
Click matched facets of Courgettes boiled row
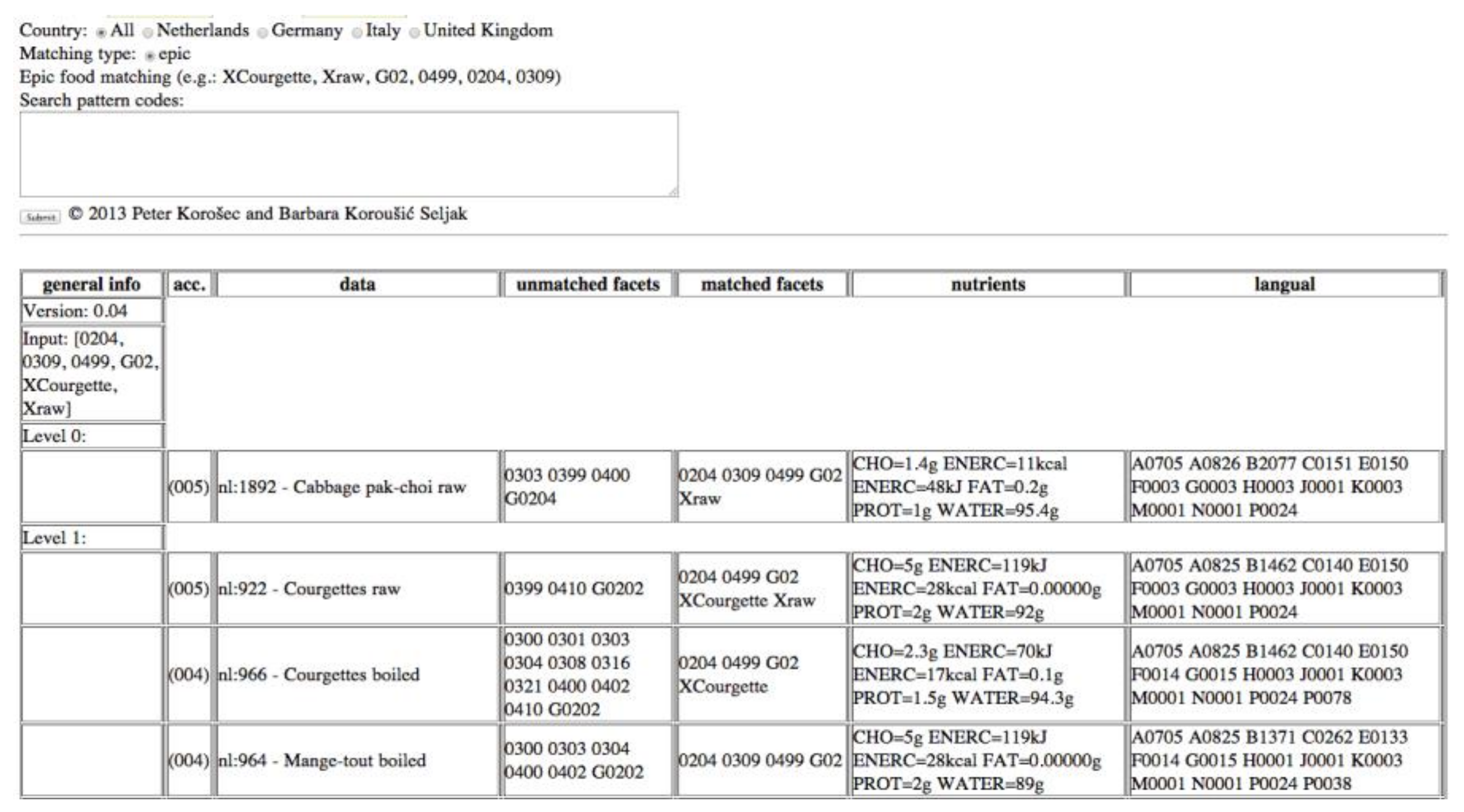coord(762,675)
